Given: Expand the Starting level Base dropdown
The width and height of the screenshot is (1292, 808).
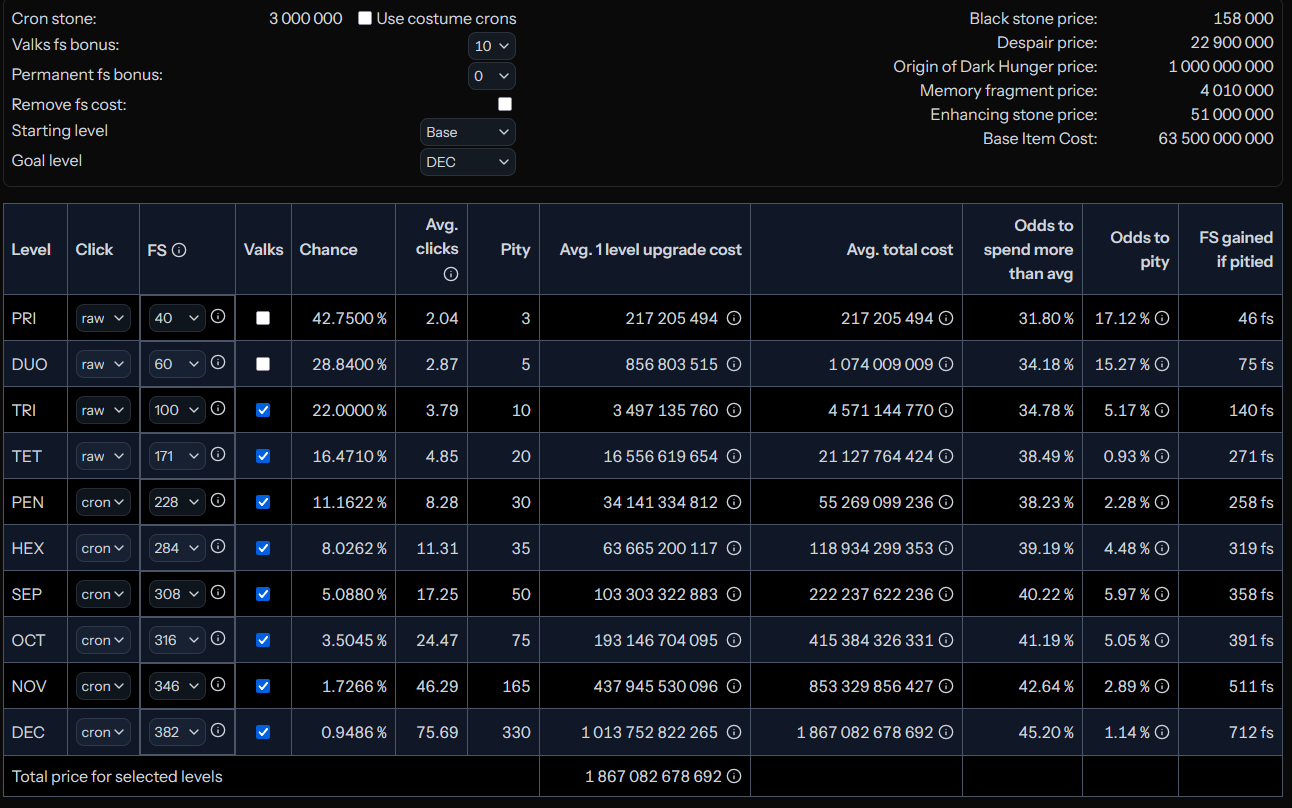Looking at the screenshot, I should [x=467, y=132].
